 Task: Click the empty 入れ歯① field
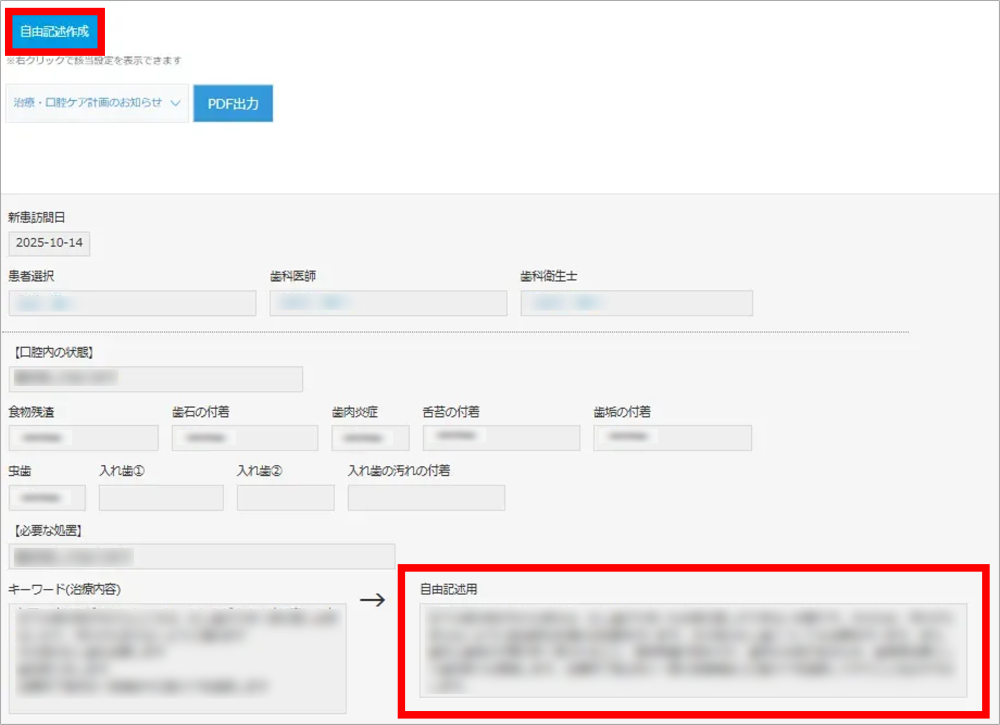161,497
